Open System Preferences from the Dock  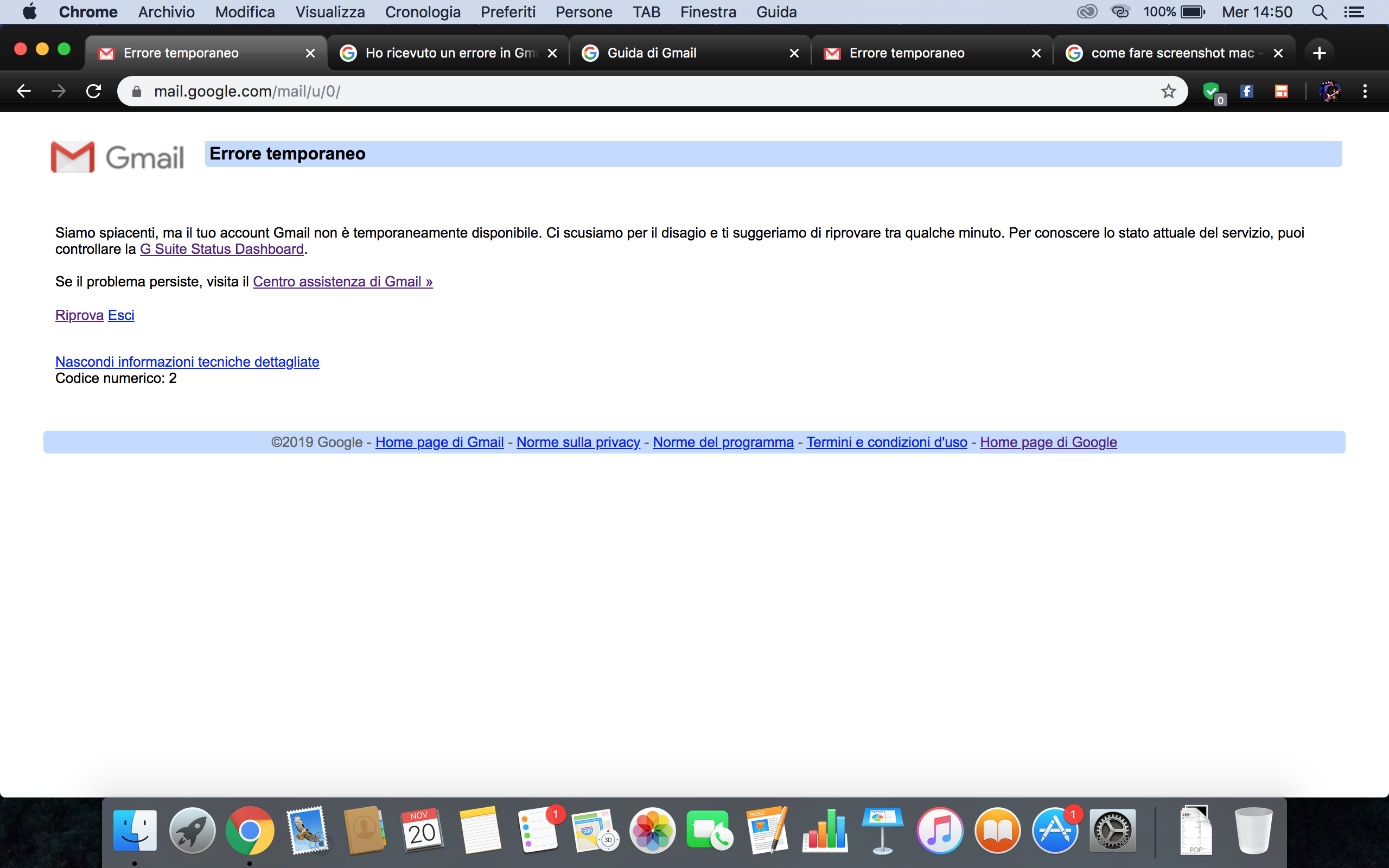(1112, 831)
